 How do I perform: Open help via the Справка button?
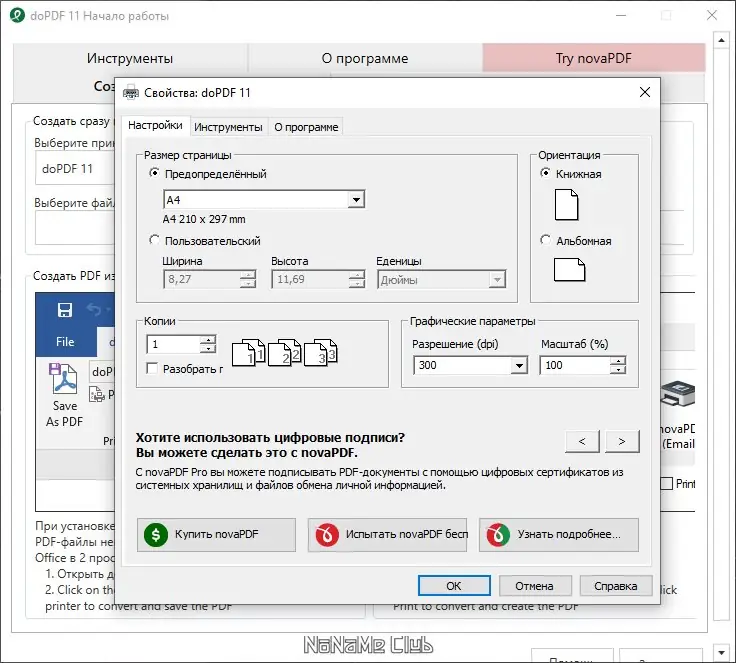(x=616, y=586)
